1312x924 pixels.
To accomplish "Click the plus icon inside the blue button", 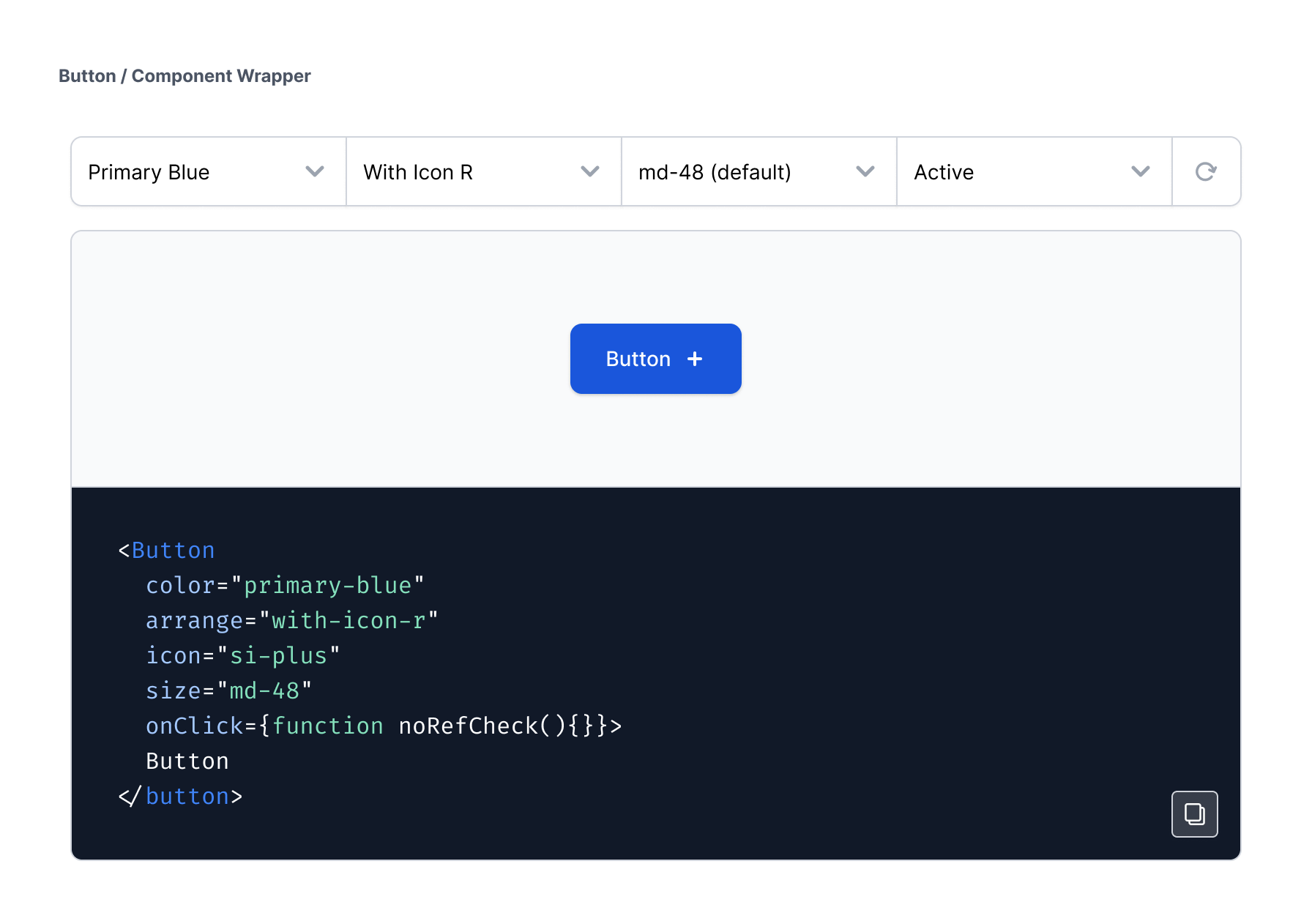I will (695, 359).
